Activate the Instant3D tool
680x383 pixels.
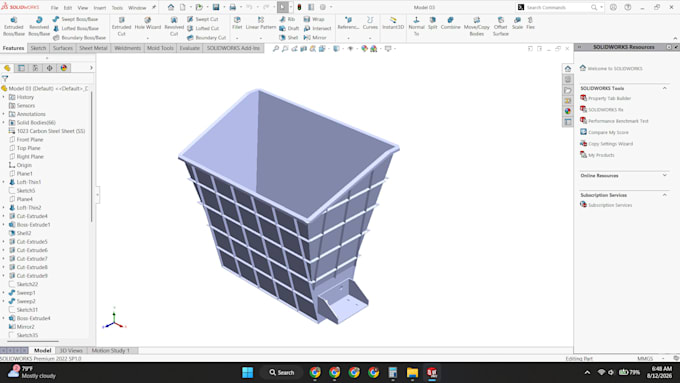tap(393, 23)
